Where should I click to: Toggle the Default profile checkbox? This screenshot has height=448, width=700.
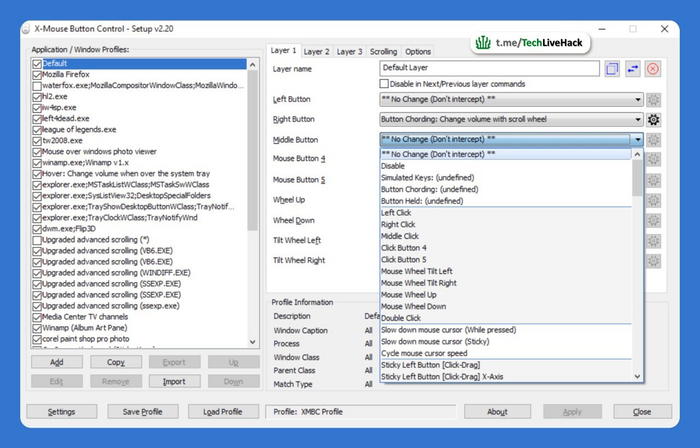point(37,64)
